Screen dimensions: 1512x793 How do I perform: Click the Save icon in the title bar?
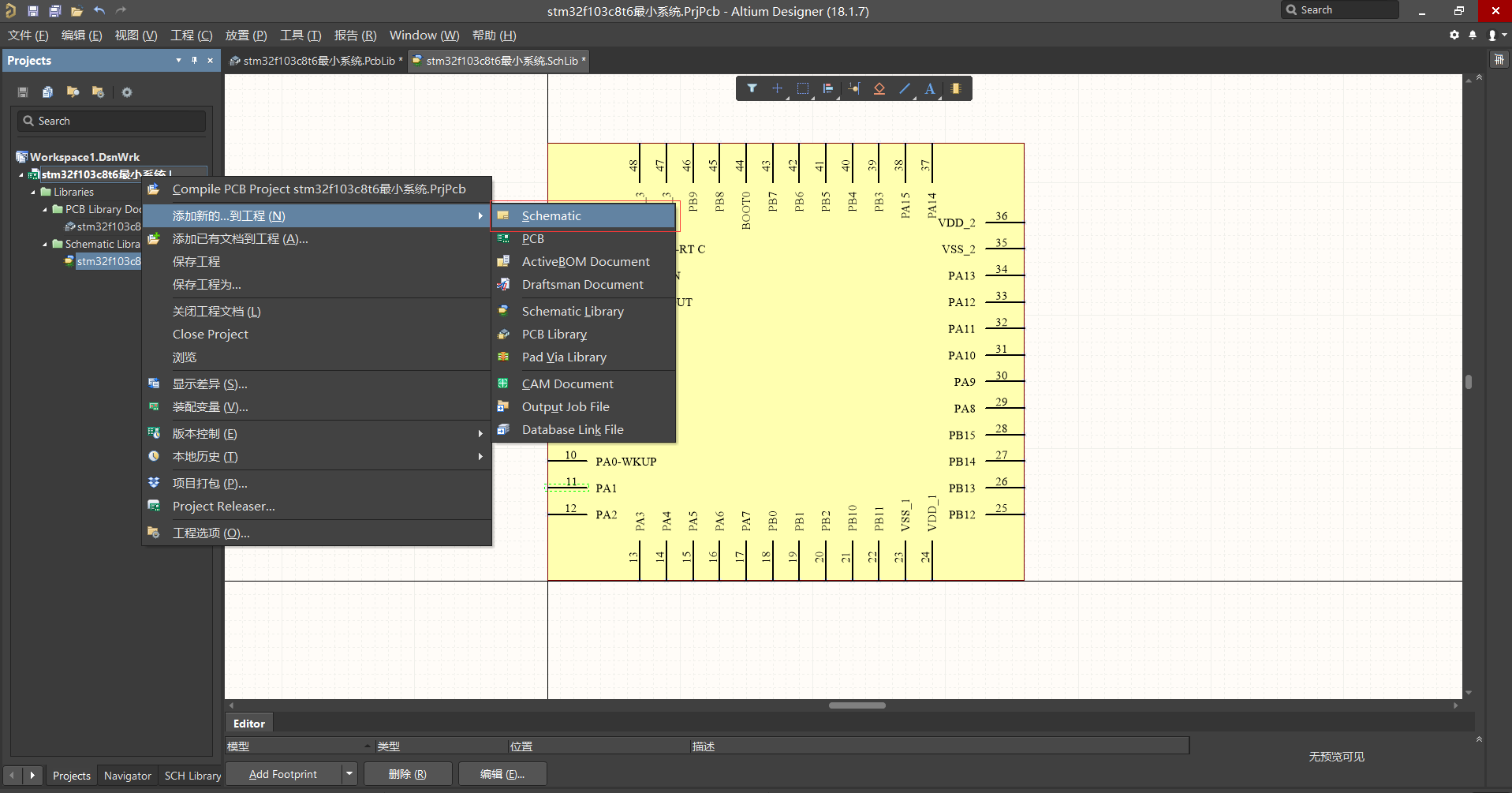[33, 11]
